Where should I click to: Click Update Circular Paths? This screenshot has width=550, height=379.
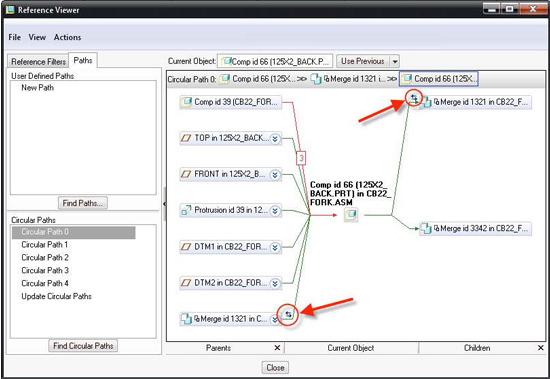click(56, 296)
